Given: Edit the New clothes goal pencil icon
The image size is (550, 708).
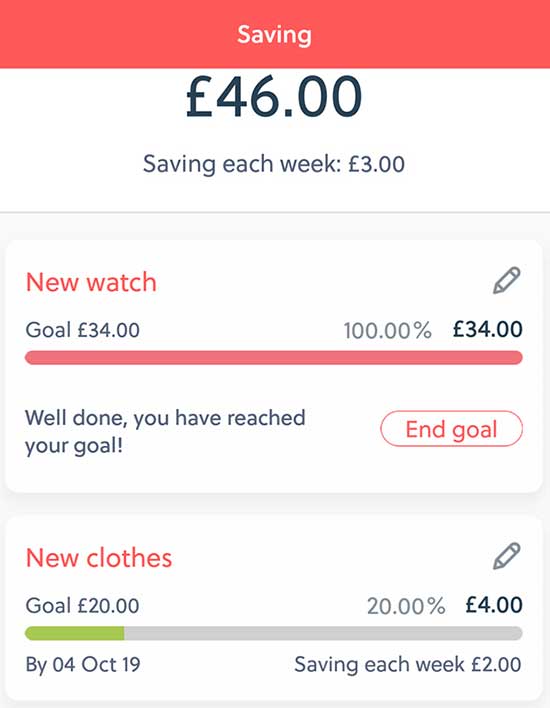Looking at the screenshot, I should click(x=506, y=556).
